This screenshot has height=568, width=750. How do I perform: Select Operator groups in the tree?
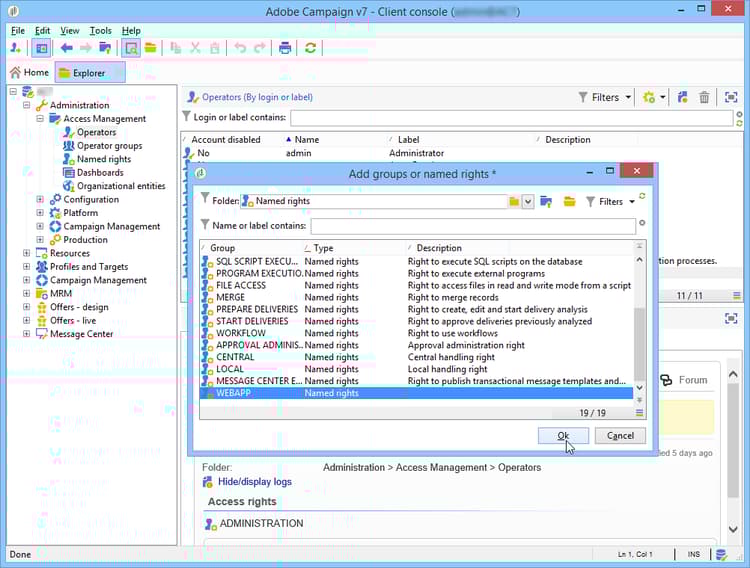click(110, 145)
